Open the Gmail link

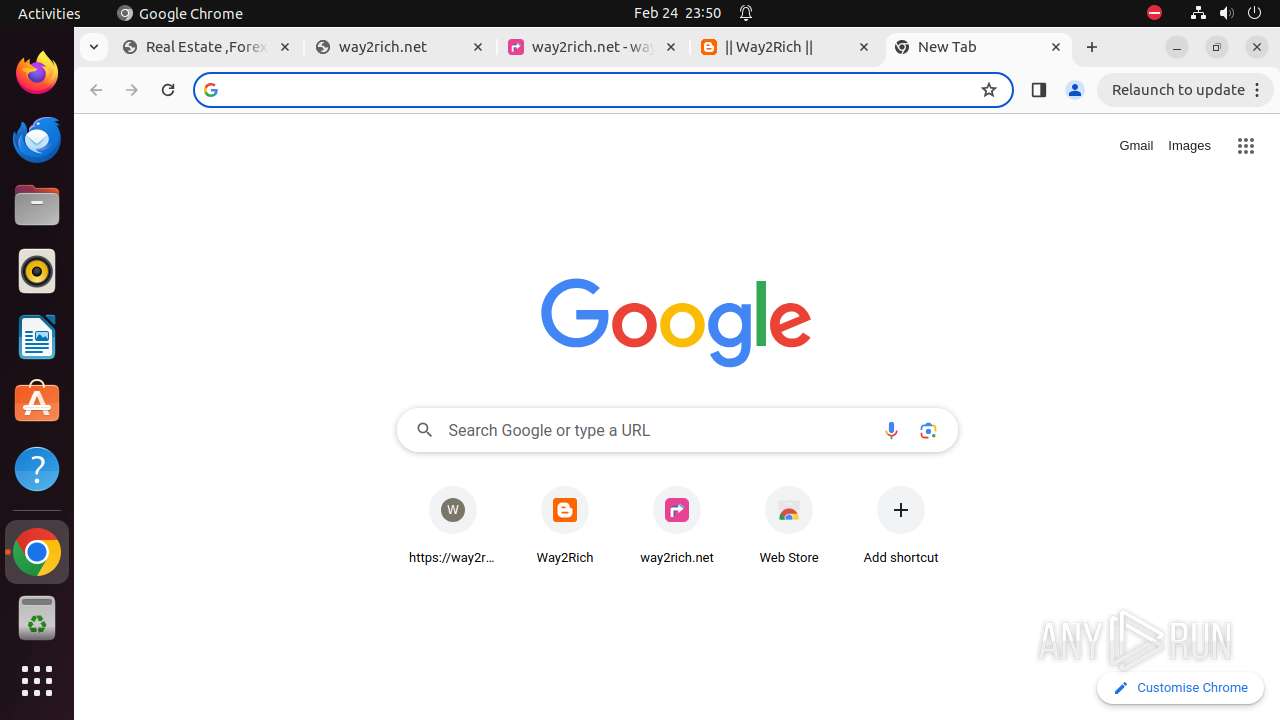click(x=1136, y=146)
